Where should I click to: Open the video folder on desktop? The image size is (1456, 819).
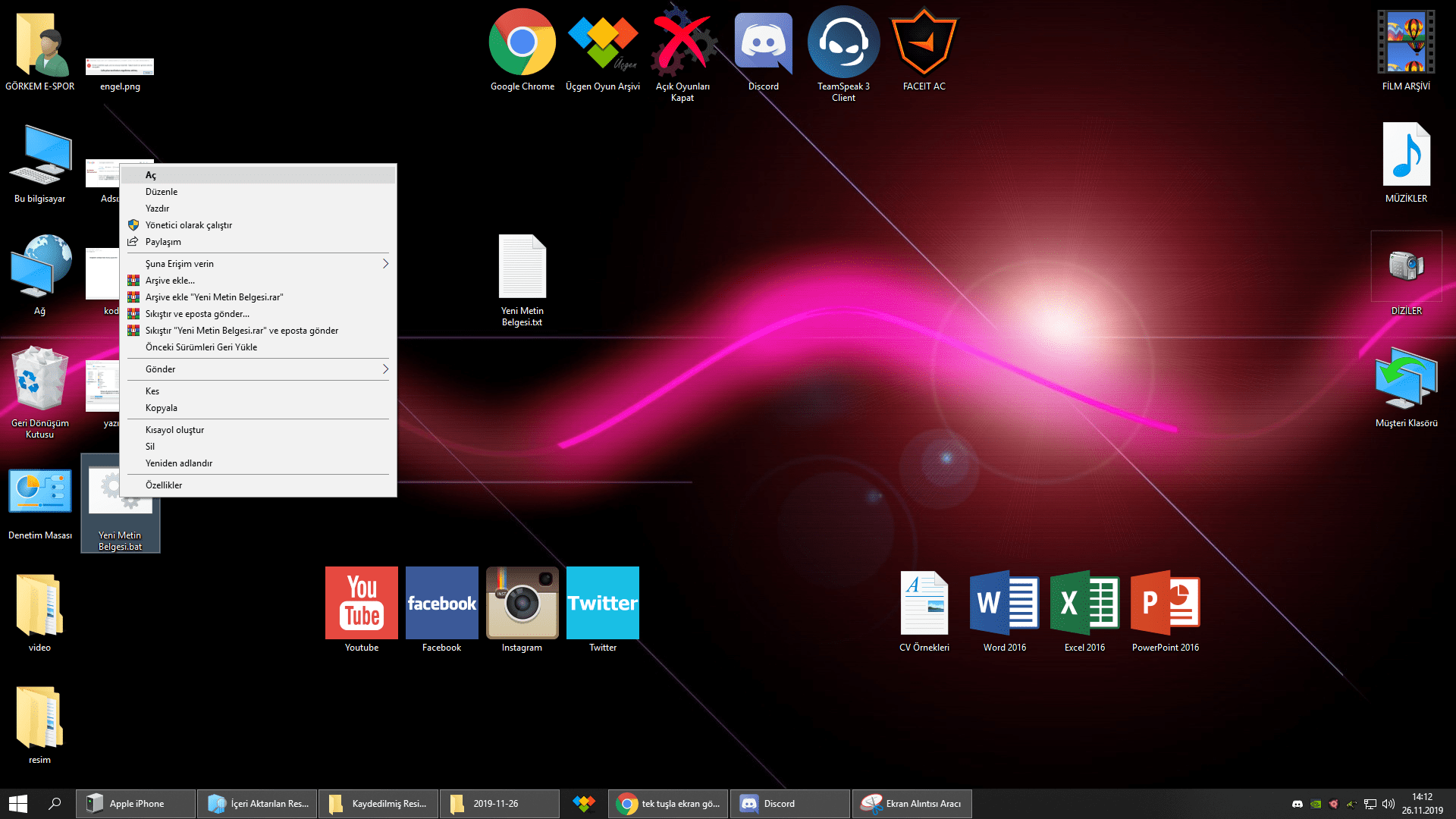tap(39, 611)
